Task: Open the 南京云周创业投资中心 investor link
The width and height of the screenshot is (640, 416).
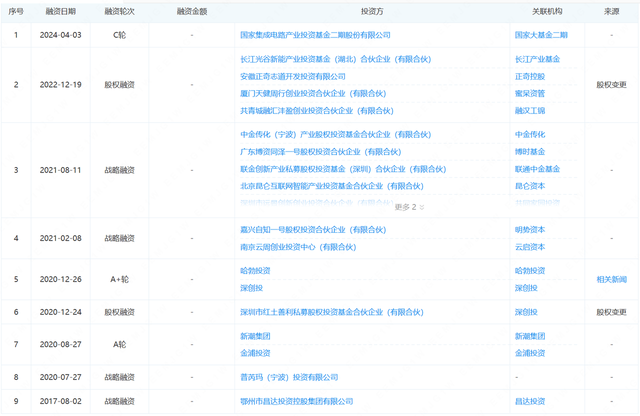Action: coord(298,247)
